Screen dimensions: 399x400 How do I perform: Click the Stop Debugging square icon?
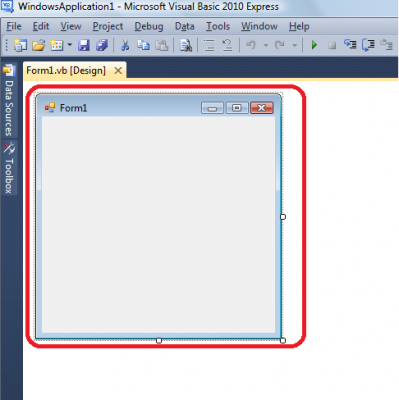[x=332, y=45]
